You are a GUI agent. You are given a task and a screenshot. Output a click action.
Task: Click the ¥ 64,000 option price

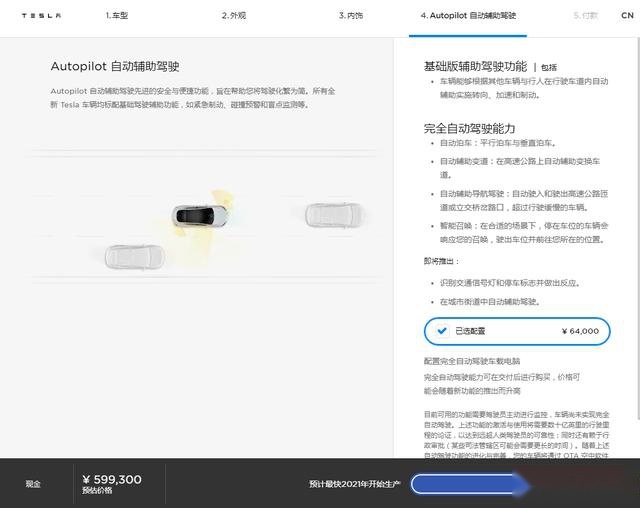(x=580, y=331)
